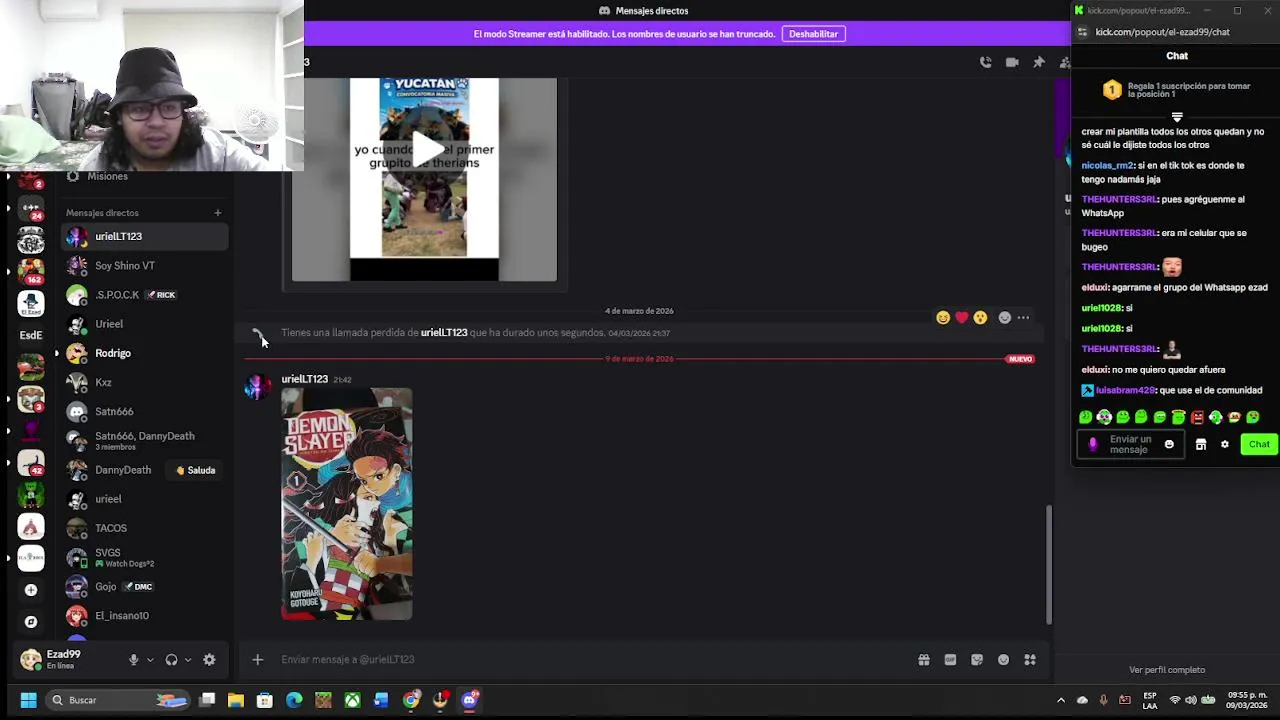The image size is (1280, 720).
Task: Expand microphone input options arrow
Action: tap(150, 660)
